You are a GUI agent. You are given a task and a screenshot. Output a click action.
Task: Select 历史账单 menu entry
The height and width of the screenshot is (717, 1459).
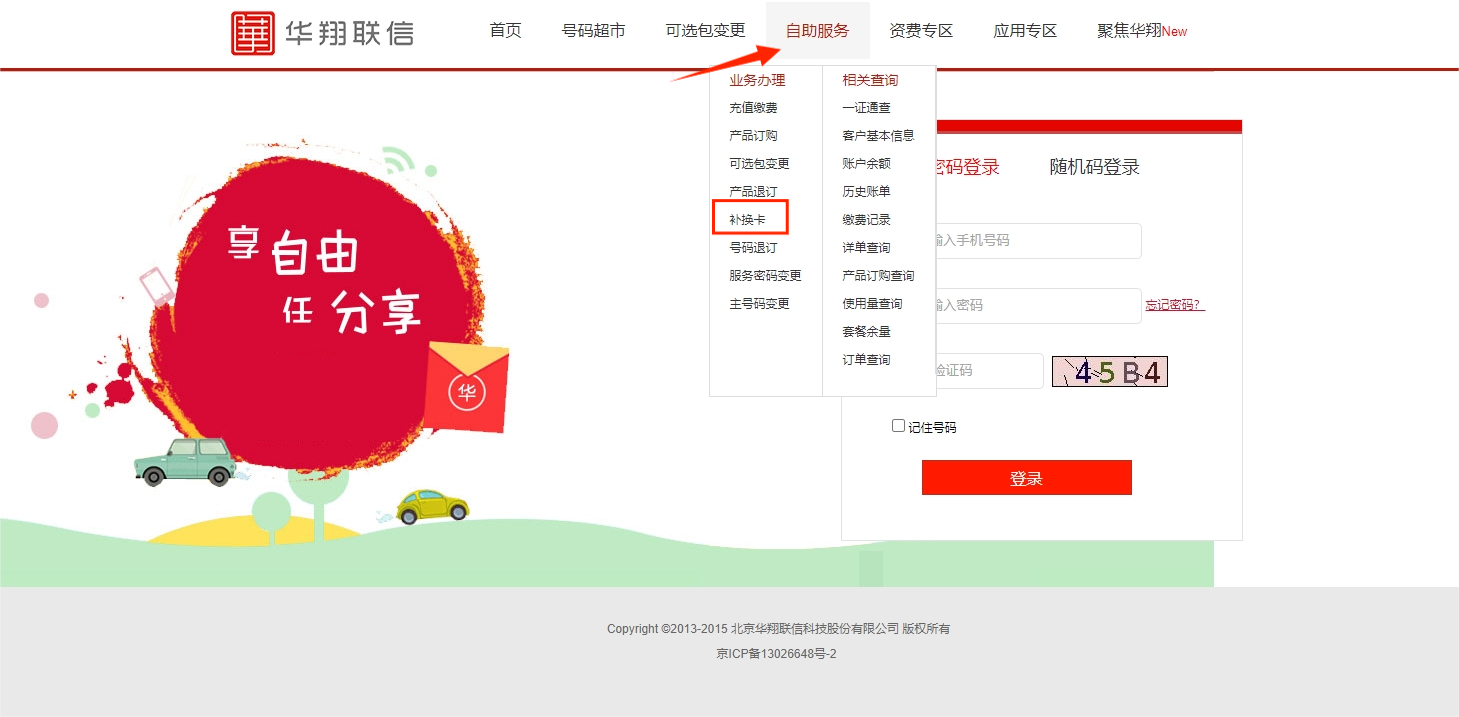pyautogui.click(x=866, y=191)
